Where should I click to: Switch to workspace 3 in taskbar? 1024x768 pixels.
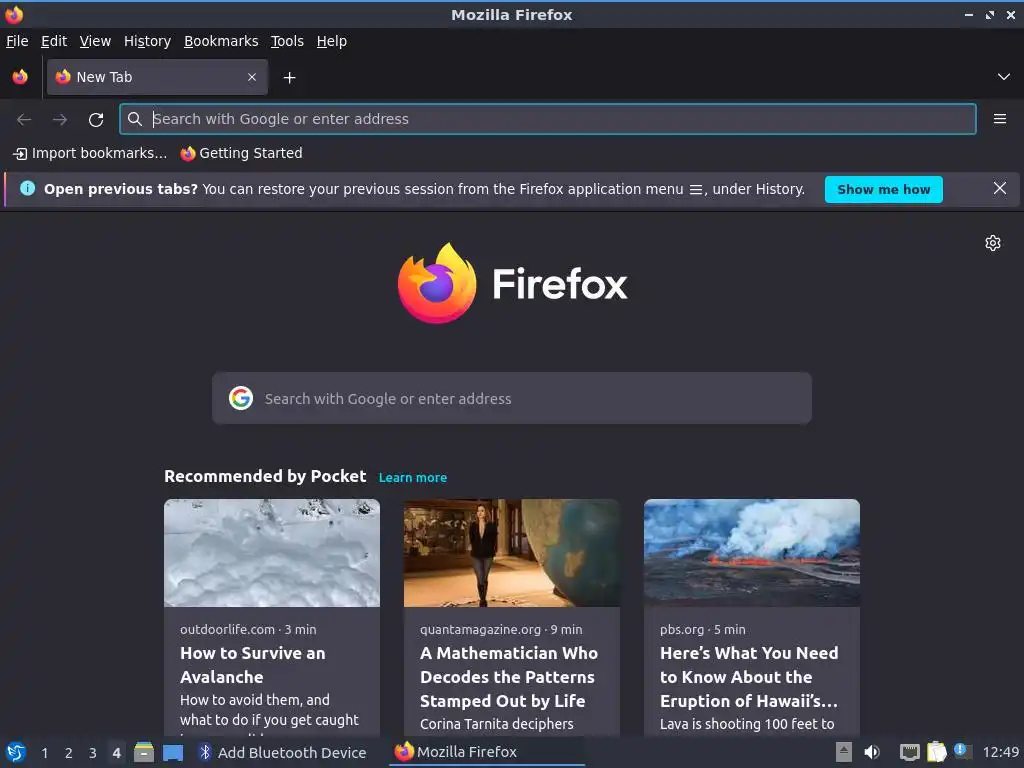tap(93, 753)
